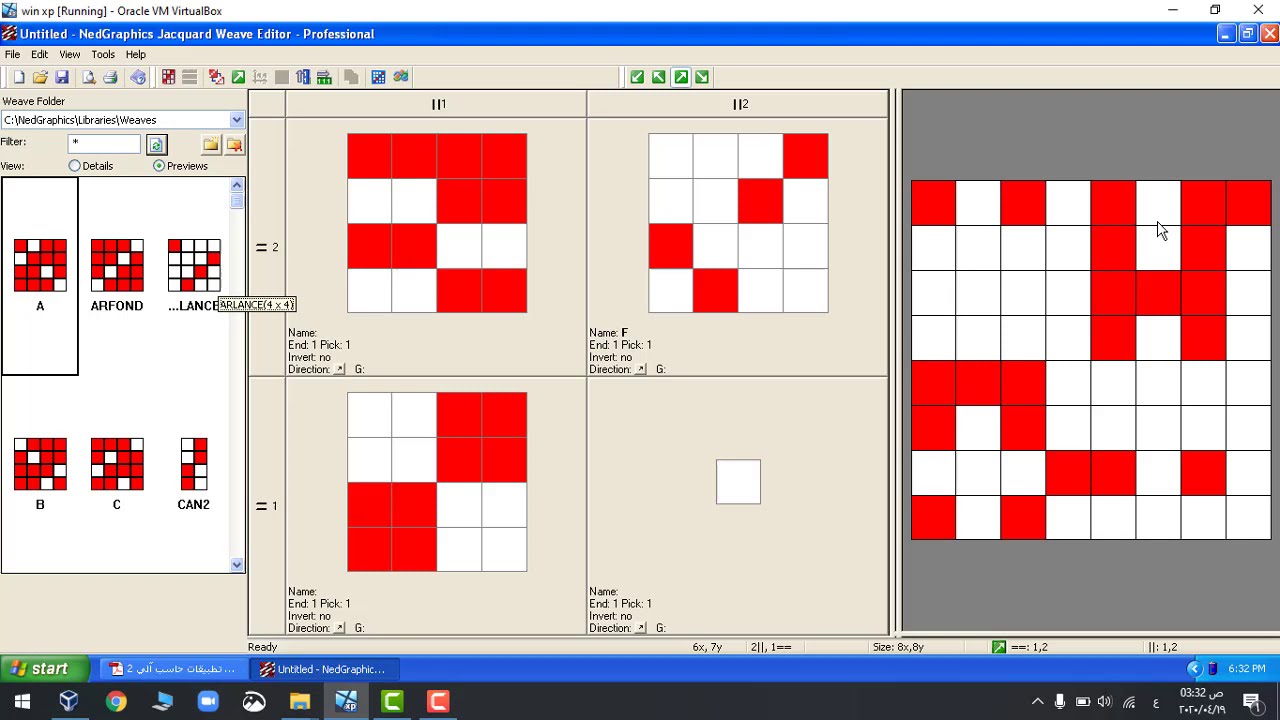This screenshot has width=1280, height=720.
Task: Create a new weave file
Action: point(18,77)
